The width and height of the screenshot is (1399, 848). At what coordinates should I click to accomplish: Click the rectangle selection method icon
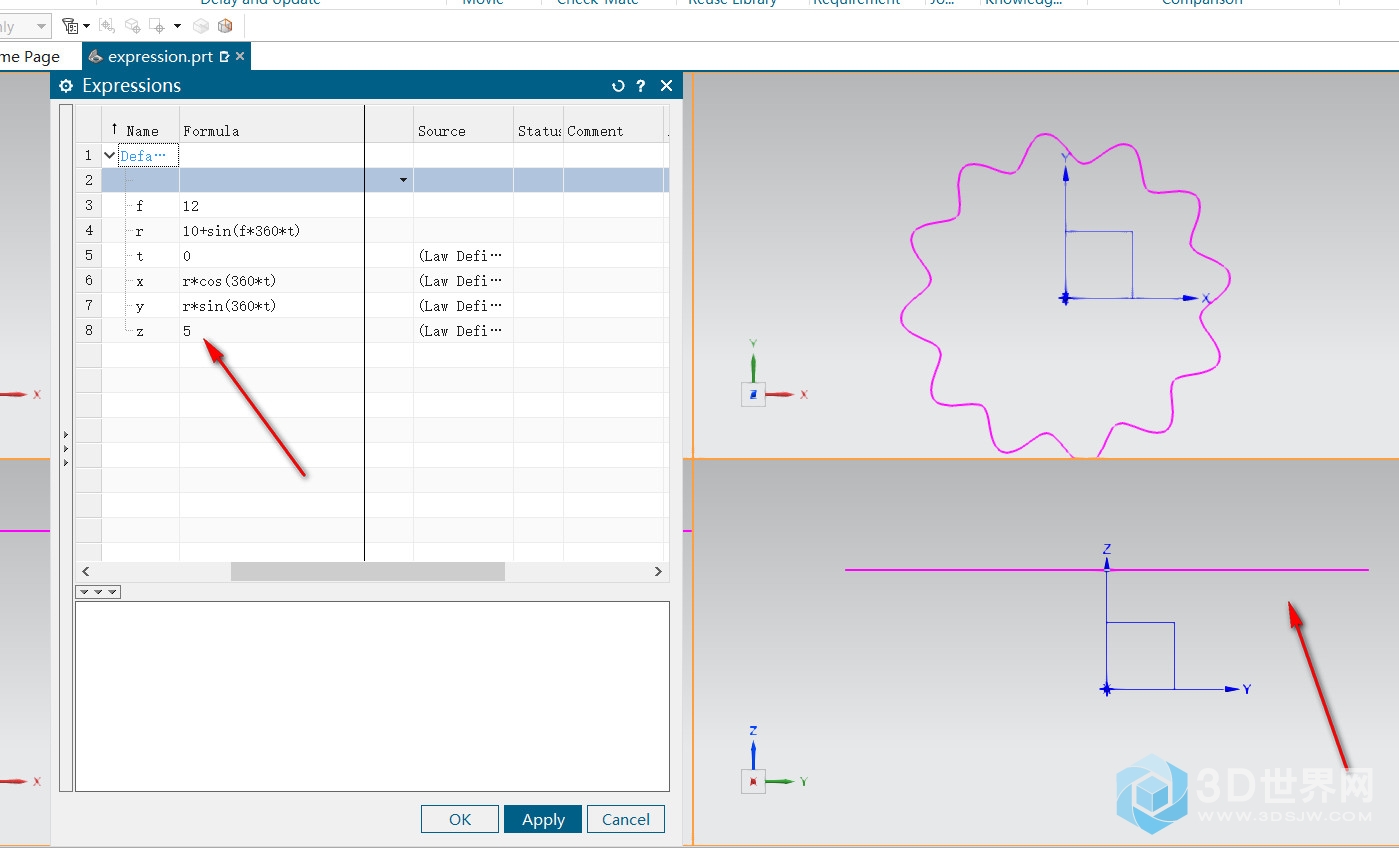point(157,26)
